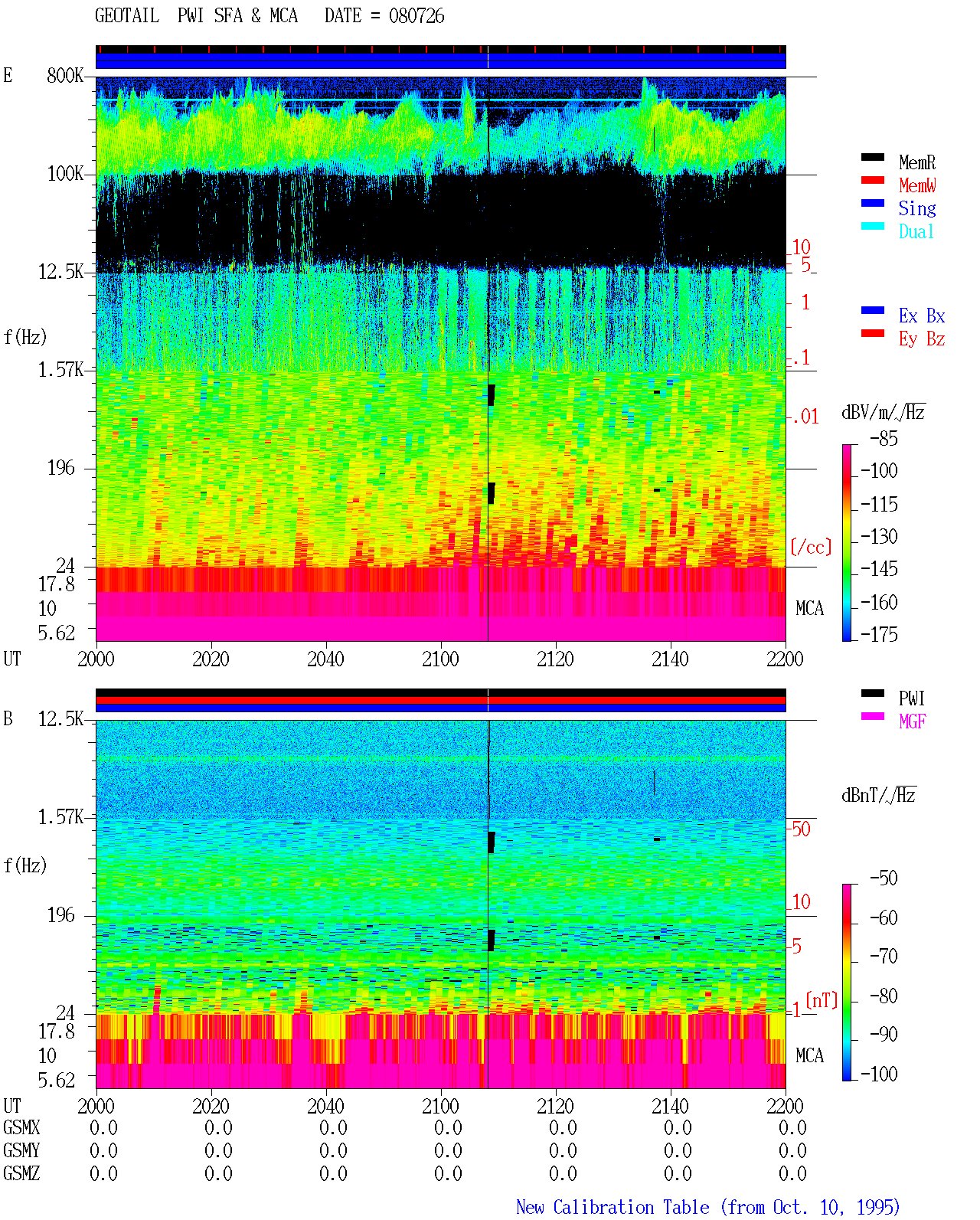Click the 2100 UT tick under E panel
The width and height of the screenshot is (980, 1220).
coord(440,659)
